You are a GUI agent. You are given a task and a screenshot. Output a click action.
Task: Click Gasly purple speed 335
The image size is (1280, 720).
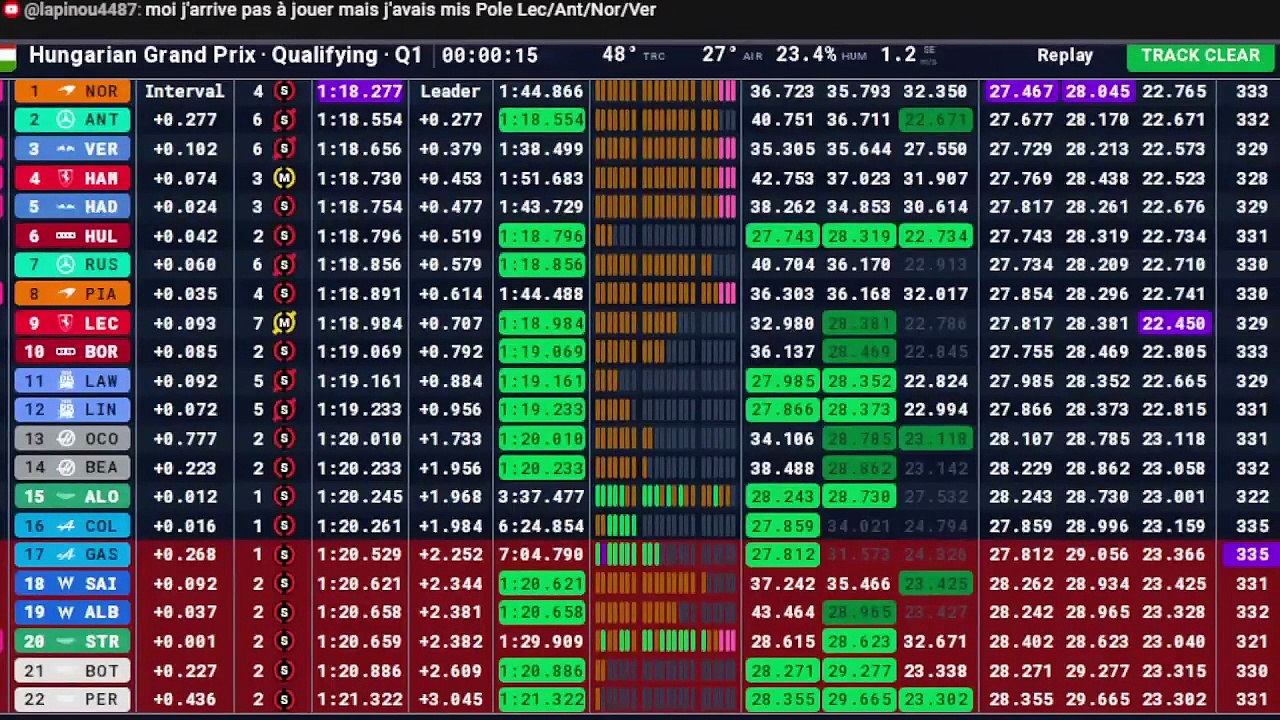tap(1251, 555)
